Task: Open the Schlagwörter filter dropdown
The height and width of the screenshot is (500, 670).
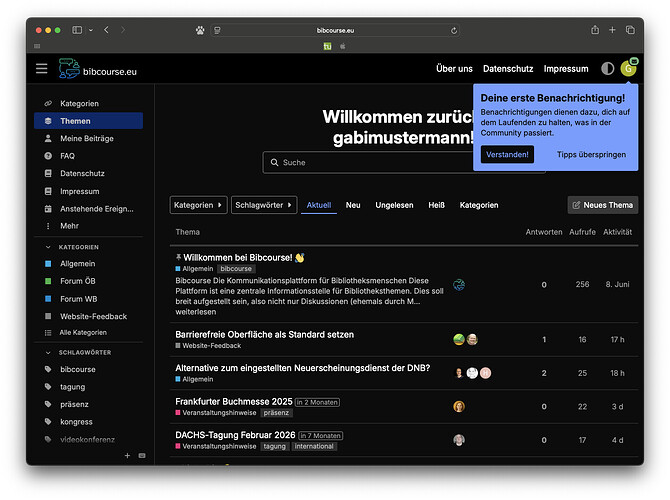Action: click(264, 205)
